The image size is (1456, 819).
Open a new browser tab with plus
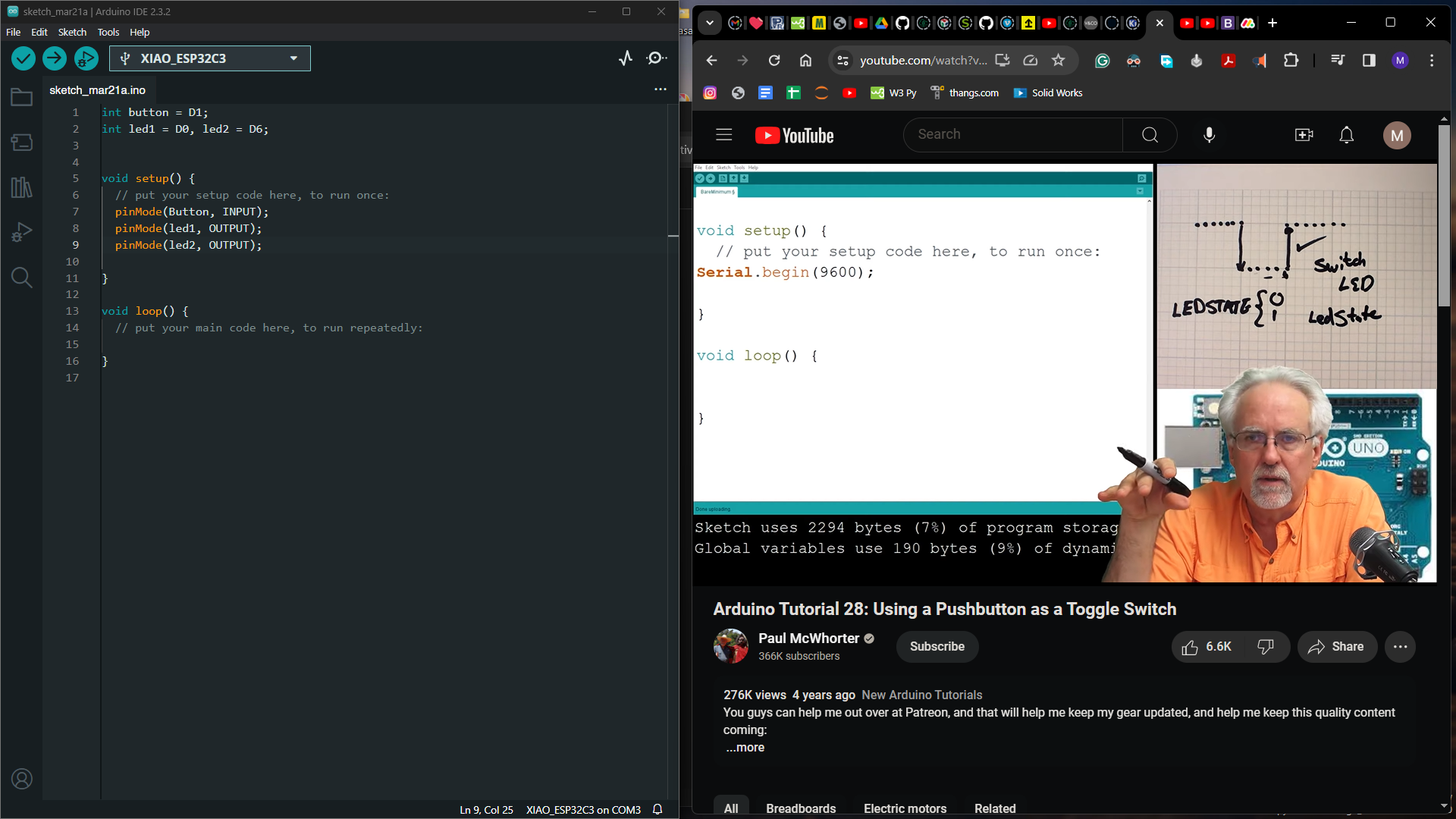(1272, 23)
